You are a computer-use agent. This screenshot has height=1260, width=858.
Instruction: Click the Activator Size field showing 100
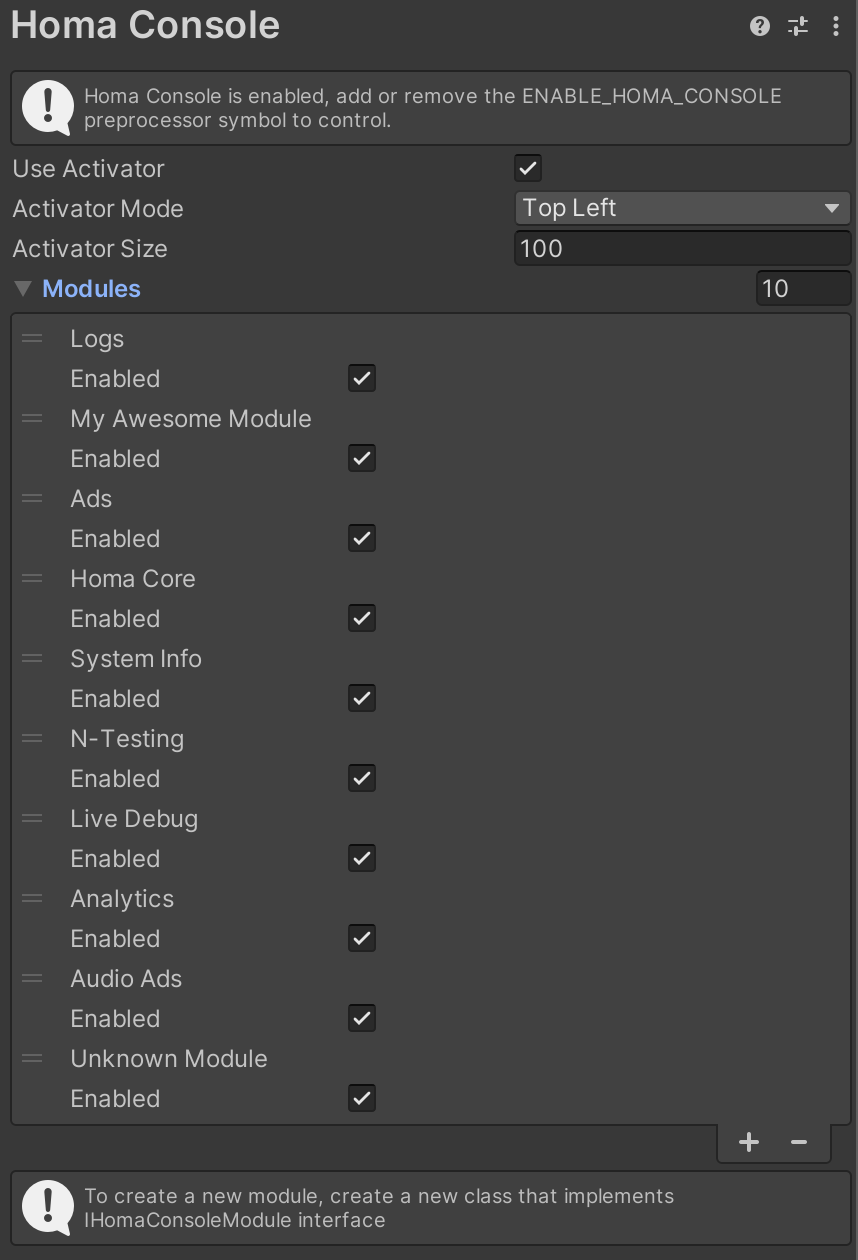682,248
